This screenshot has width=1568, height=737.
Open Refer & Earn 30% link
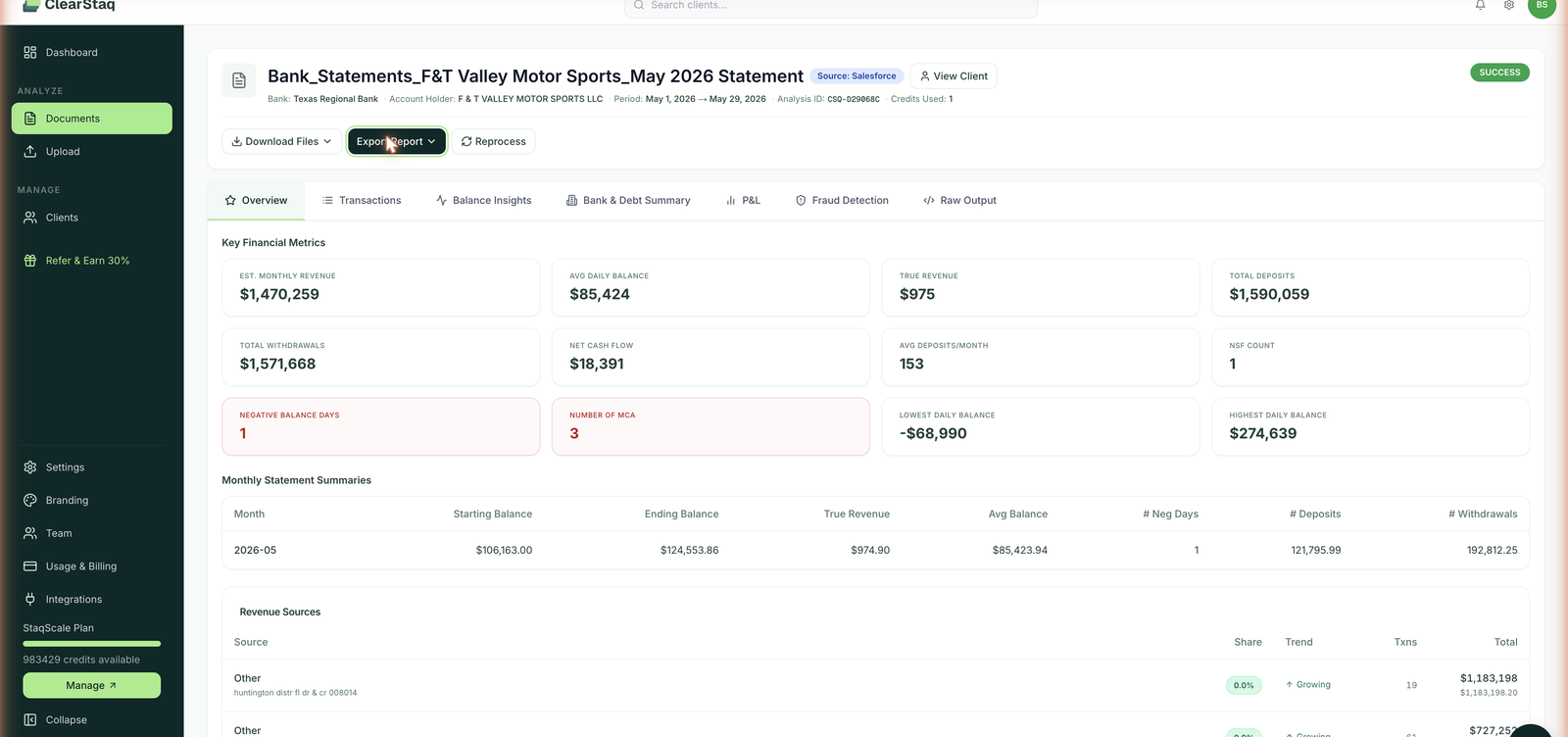pos(91,261)
